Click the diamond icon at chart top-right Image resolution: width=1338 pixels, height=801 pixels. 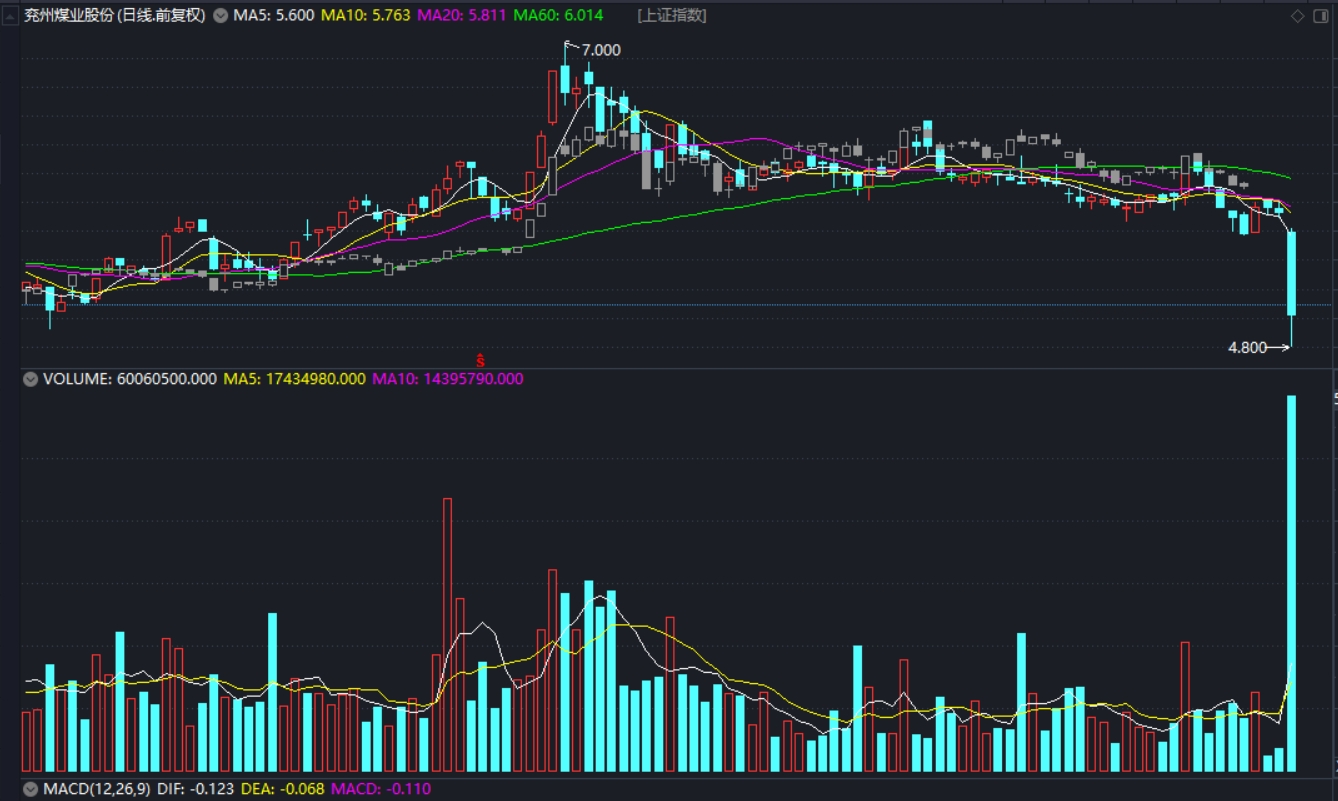point(1298,16)
